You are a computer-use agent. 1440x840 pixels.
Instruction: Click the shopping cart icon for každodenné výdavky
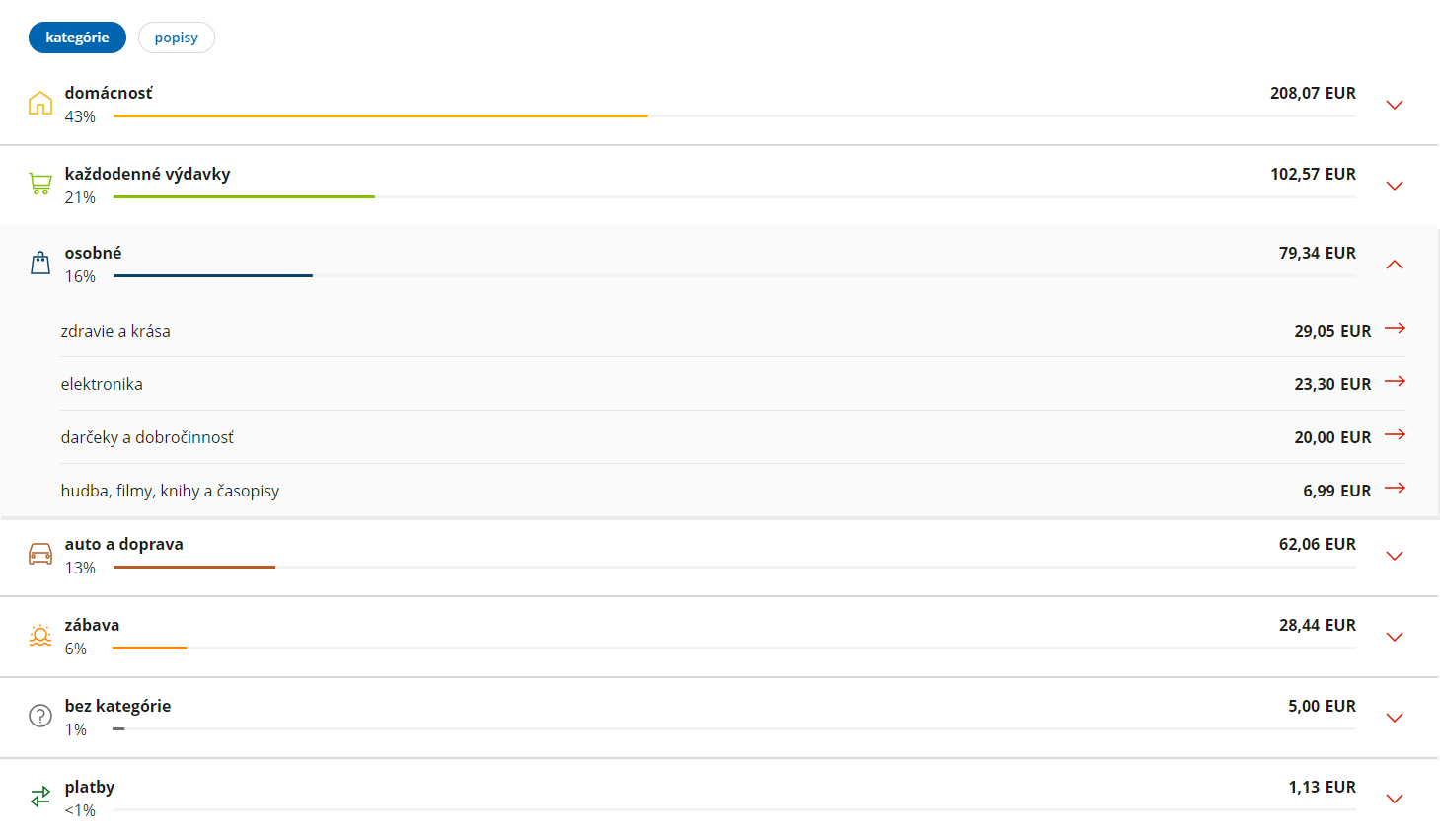click(40, 184)
